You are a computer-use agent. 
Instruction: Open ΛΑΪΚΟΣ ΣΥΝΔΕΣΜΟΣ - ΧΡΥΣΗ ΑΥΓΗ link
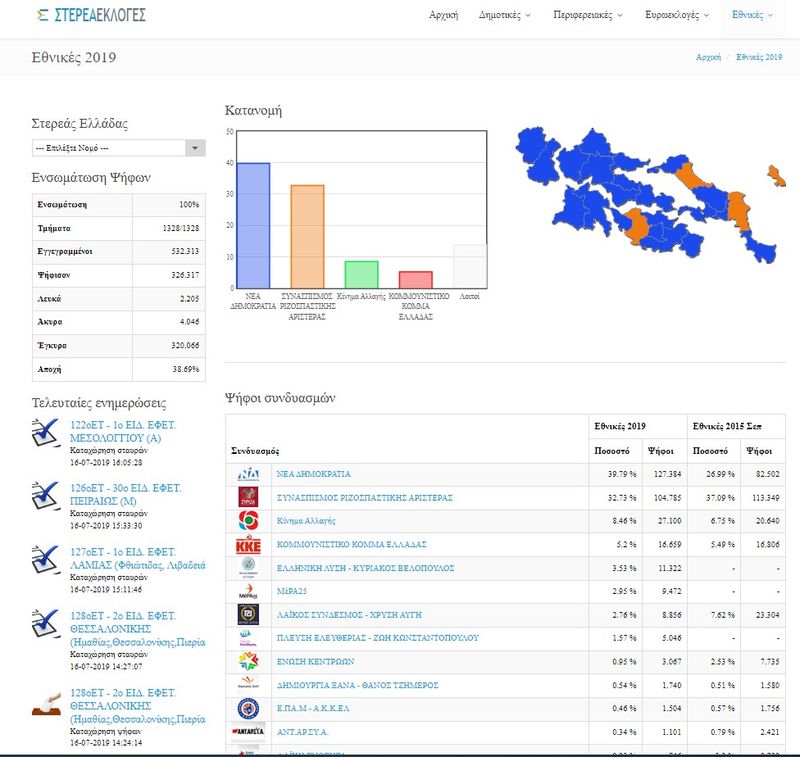click(349, 615)
